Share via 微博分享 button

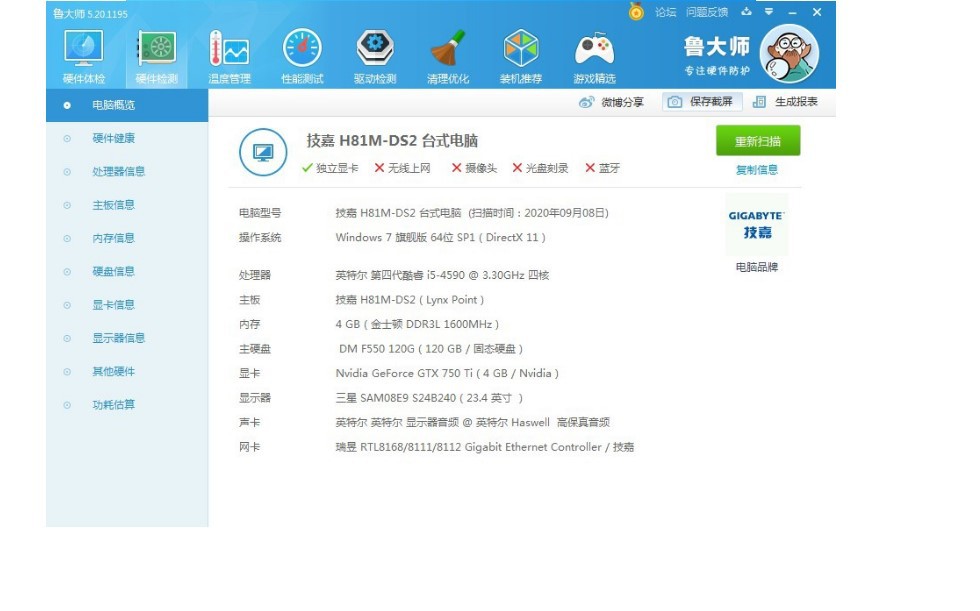coord(611,102)
